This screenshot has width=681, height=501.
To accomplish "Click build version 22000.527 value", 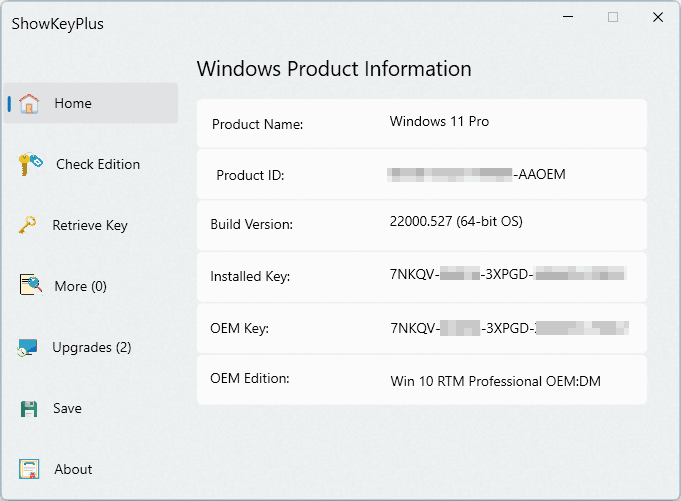I will (456, 221).
